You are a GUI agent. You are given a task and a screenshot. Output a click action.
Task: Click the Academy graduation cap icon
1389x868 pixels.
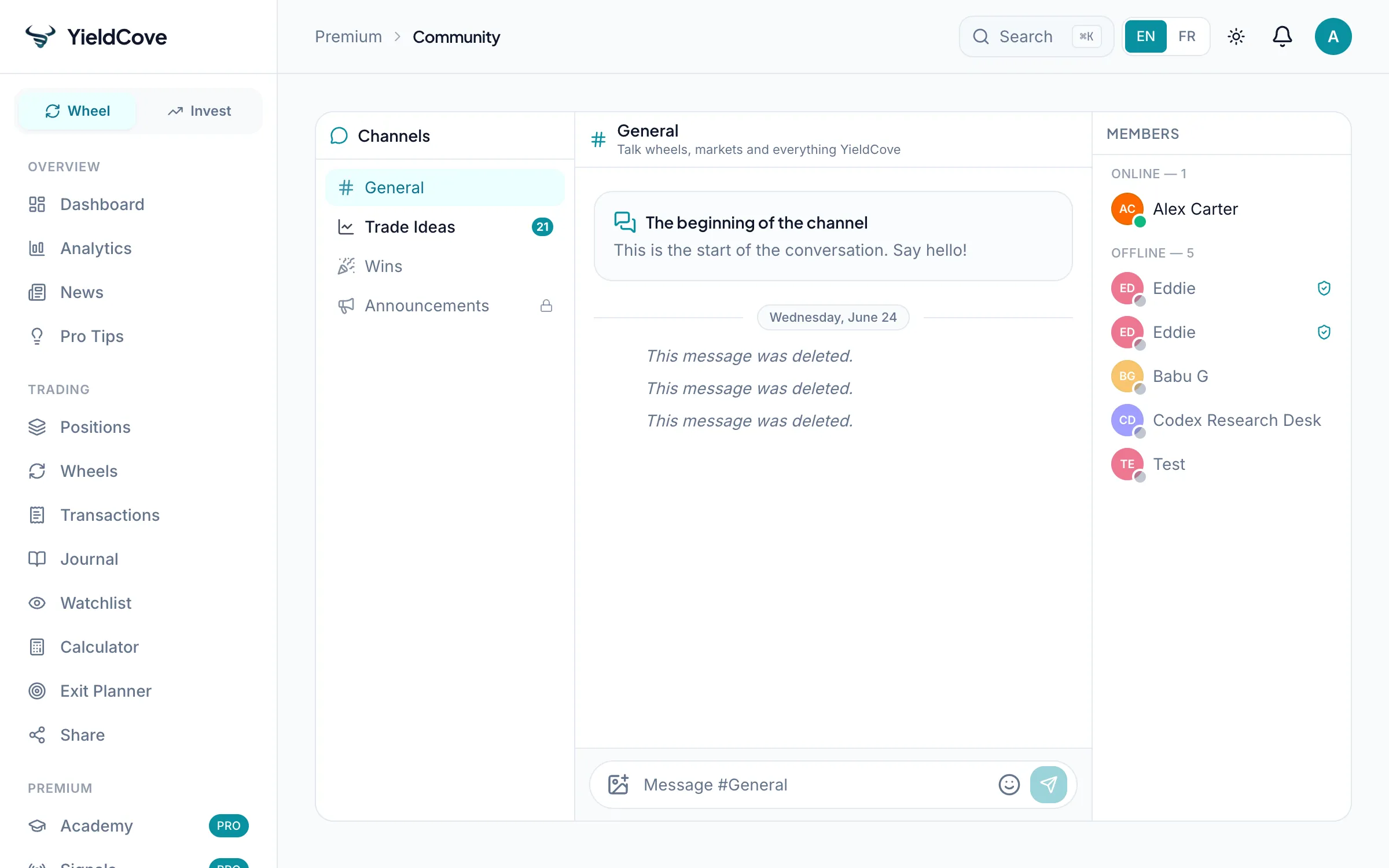(x=37, y=826)
